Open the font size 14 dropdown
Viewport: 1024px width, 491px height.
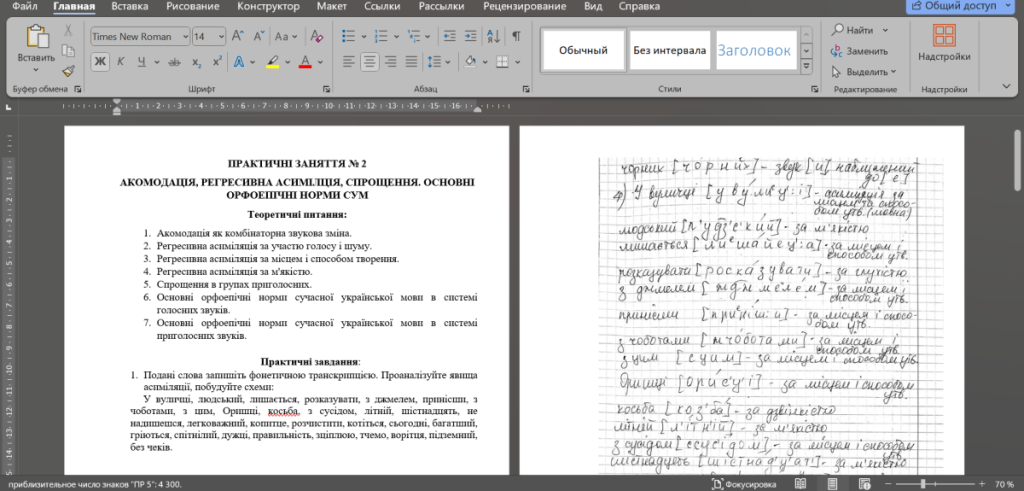pyautogui.click(x=209, y=36)
